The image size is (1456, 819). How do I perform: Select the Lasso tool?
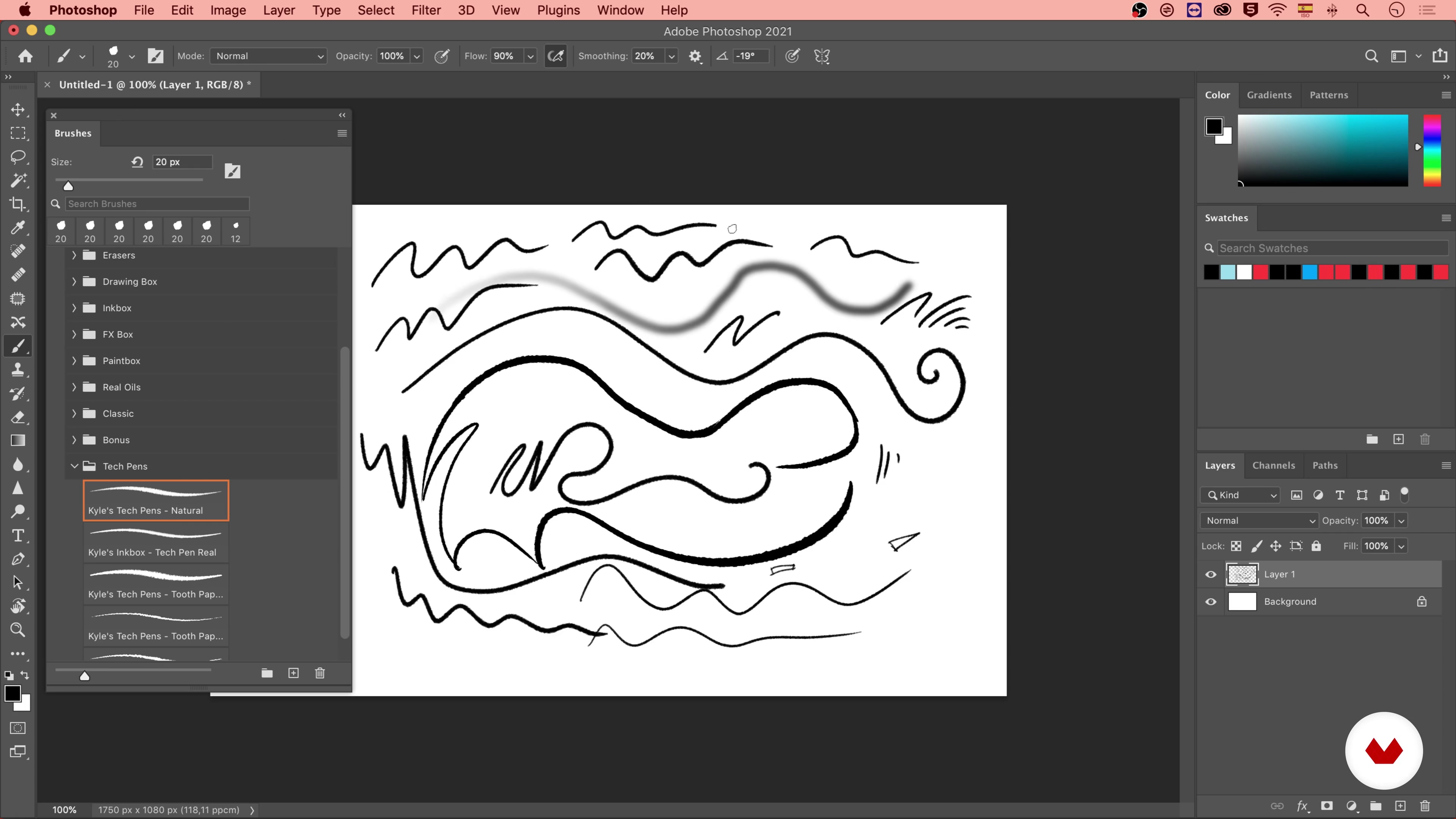[18, 157]
